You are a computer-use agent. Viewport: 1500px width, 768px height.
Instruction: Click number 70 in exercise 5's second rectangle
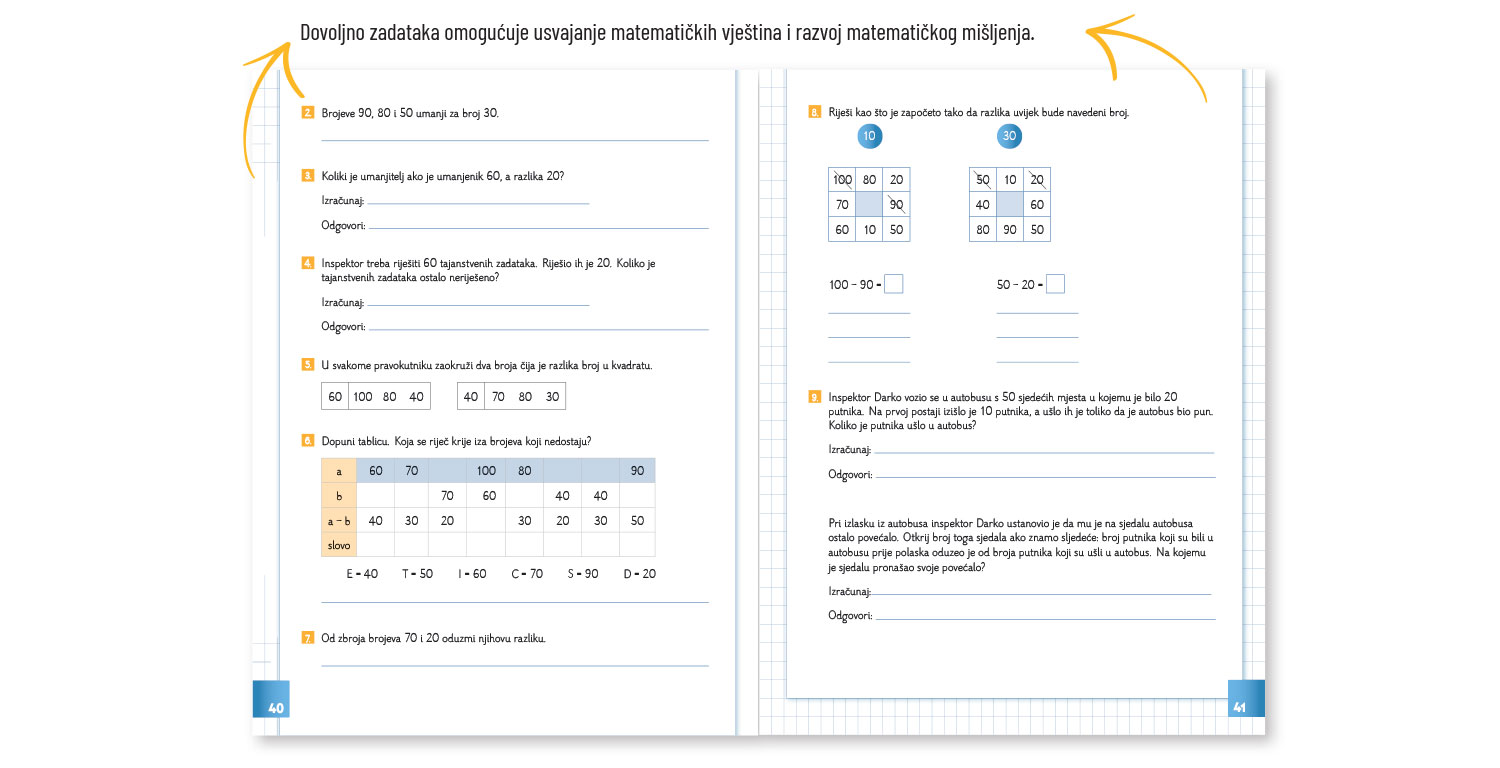coord(498,397)
